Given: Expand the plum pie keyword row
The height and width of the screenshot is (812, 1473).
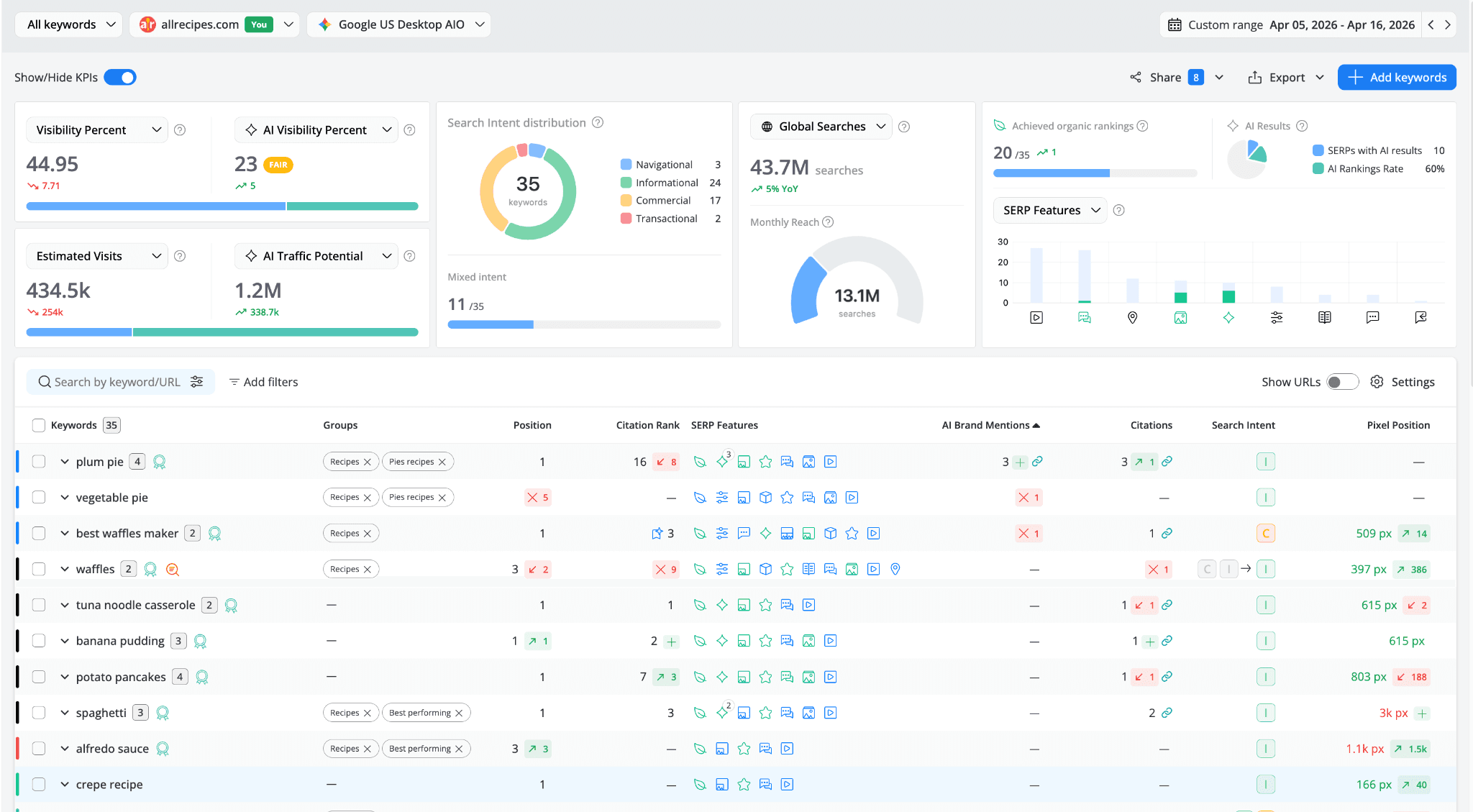Looking at the screenshot, I should click(x=65, y=461).
